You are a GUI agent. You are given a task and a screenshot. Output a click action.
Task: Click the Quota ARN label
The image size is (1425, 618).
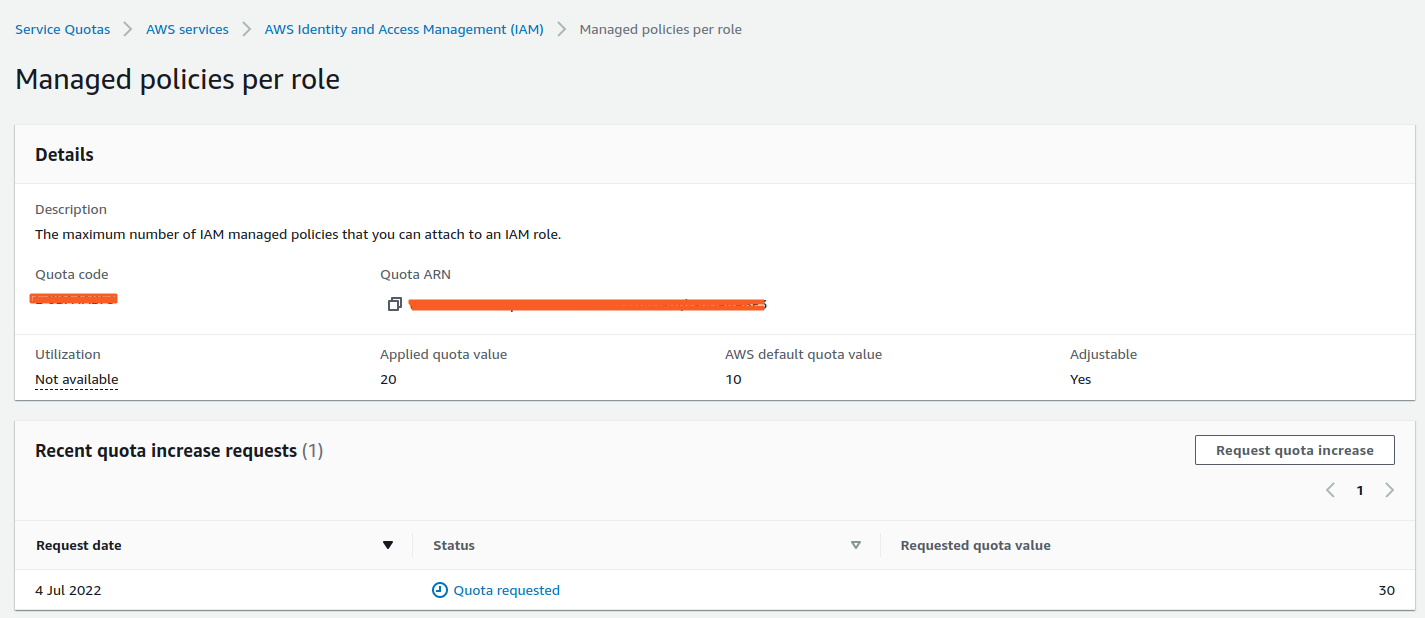coord(415,274)
